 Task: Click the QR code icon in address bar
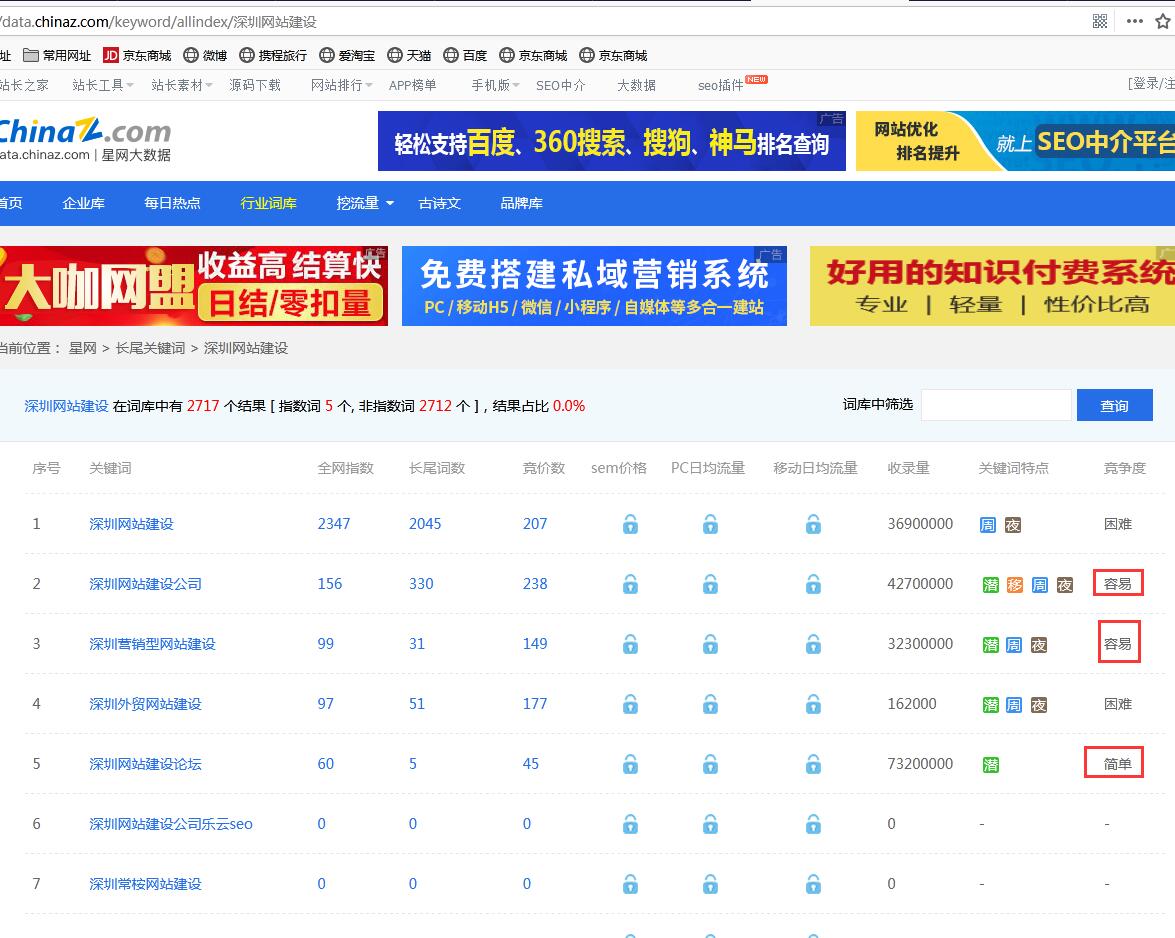coord(1100,21)
